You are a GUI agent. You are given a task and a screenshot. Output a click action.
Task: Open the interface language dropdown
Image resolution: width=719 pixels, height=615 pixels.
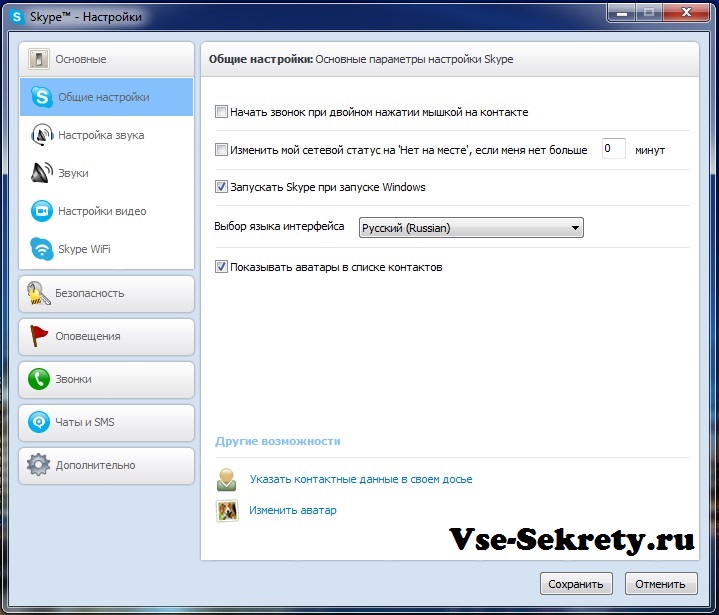click(471, 228)
